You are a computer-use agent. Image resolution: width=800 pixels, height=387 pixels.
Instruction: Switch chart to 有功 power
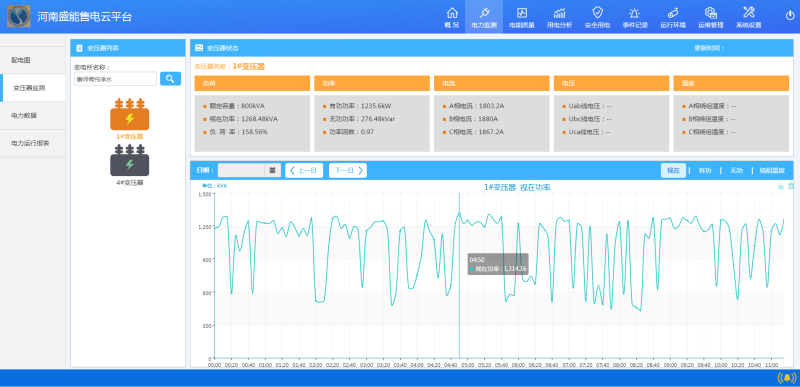[705, 171]
